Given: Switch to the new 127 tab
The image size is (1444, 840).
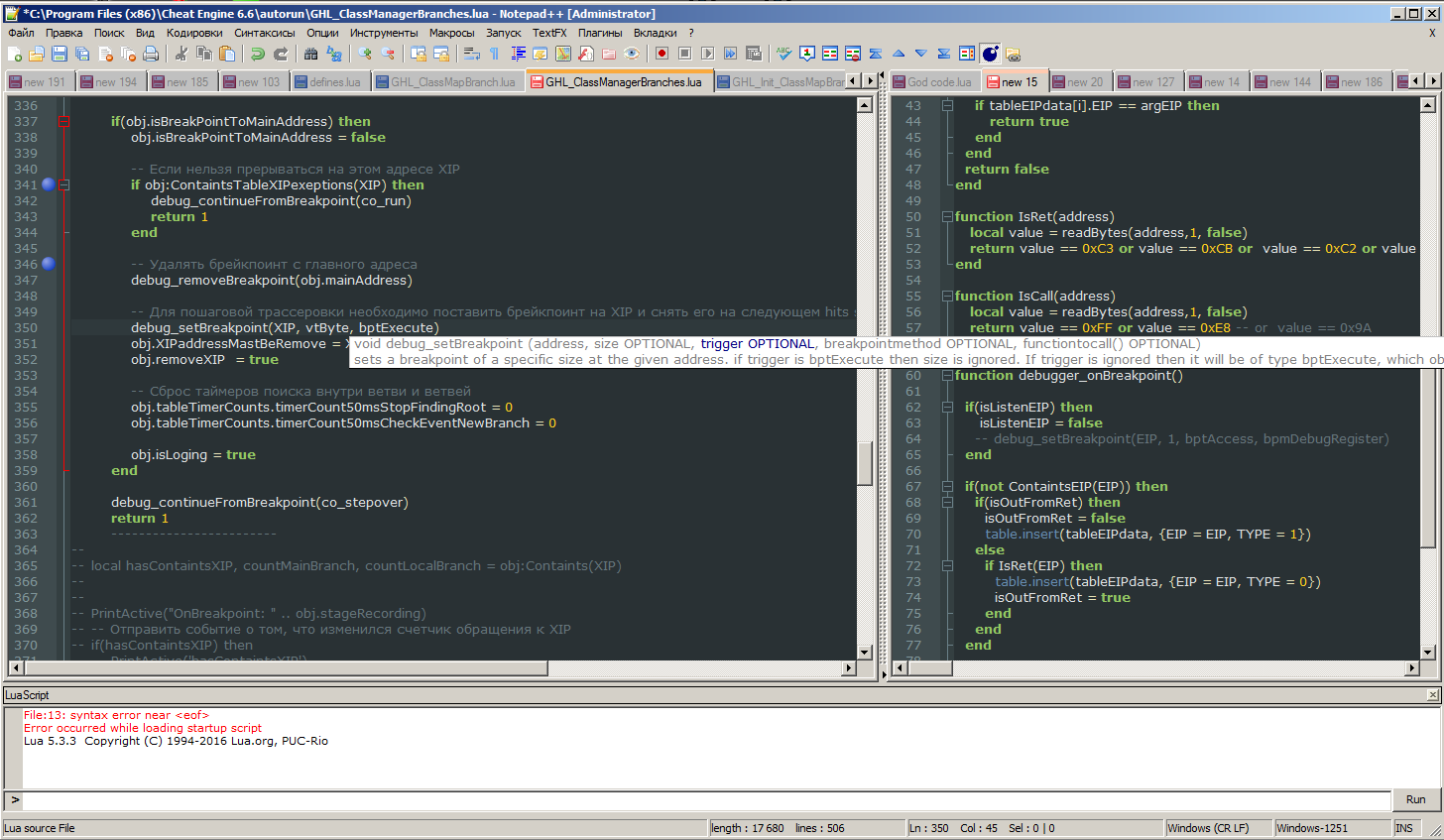Looking at the screenshot, I should point(1146,81).
